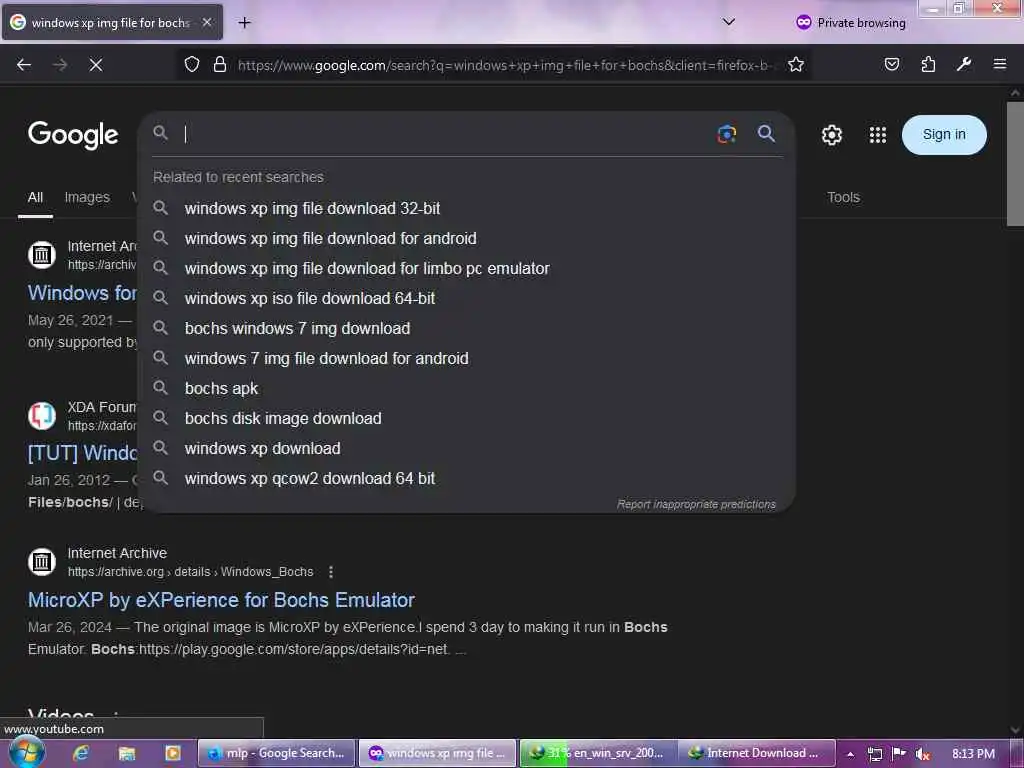1024x768 pixels.
Task: Search by image using Google Lens
Action: click(727, 134)
